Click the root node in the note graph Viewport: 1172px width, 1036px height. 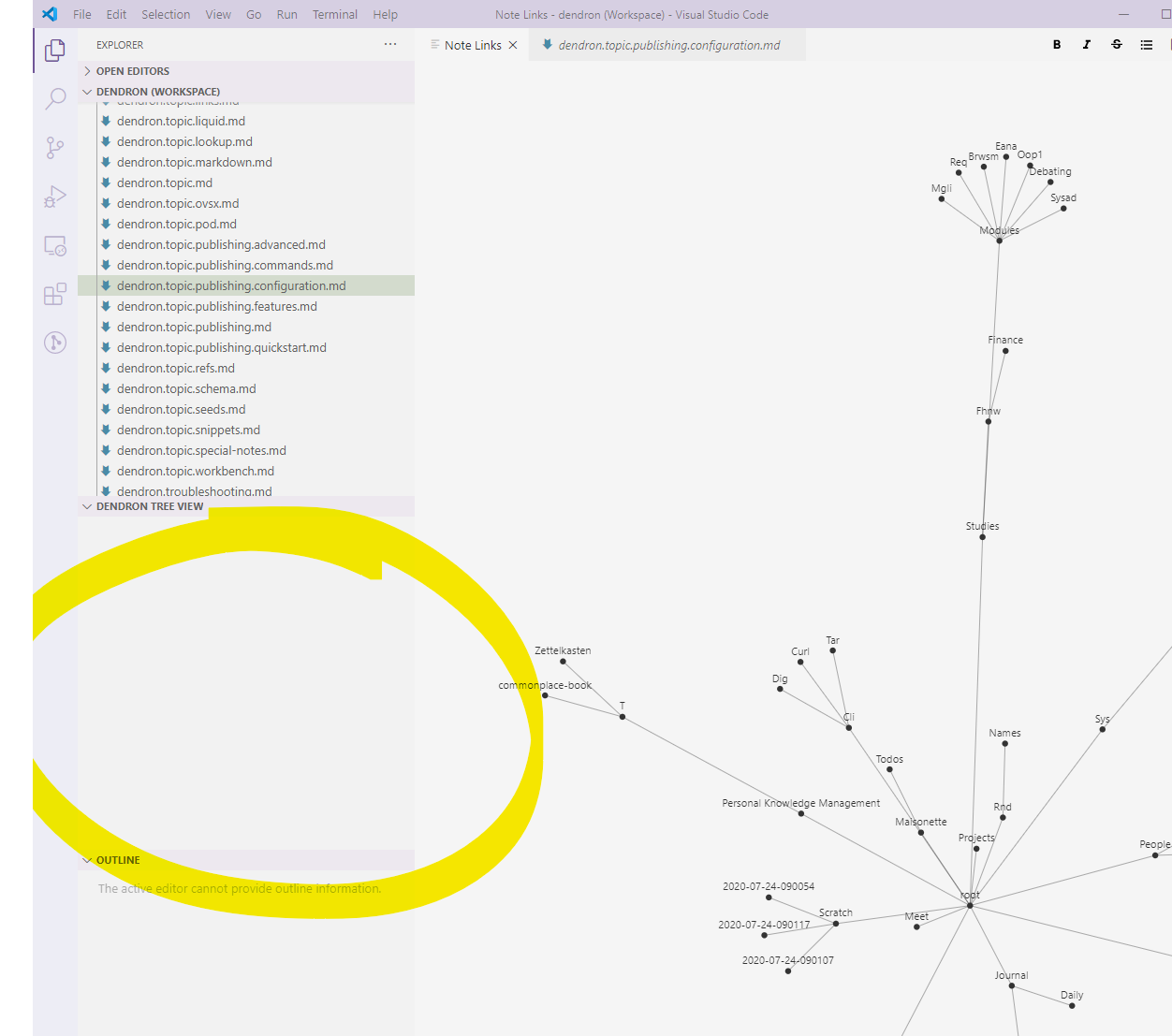click(970, 906)
